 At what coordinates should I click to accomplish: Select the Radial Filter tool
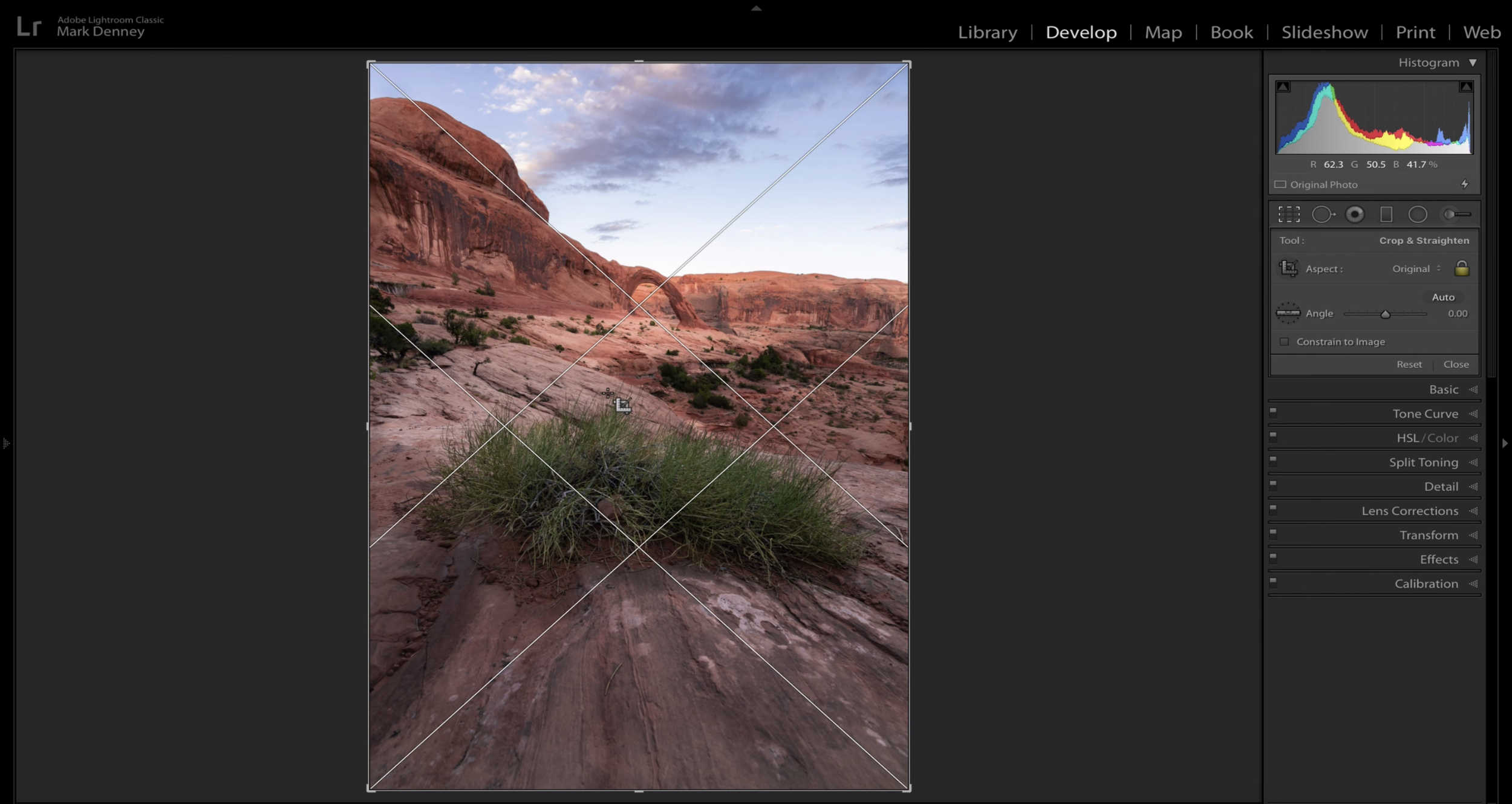point(1418,214)
